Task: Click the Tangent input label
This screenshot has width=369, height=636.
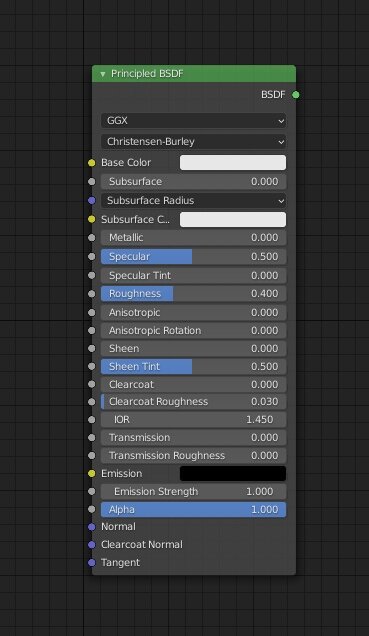Action: [120, 563]
